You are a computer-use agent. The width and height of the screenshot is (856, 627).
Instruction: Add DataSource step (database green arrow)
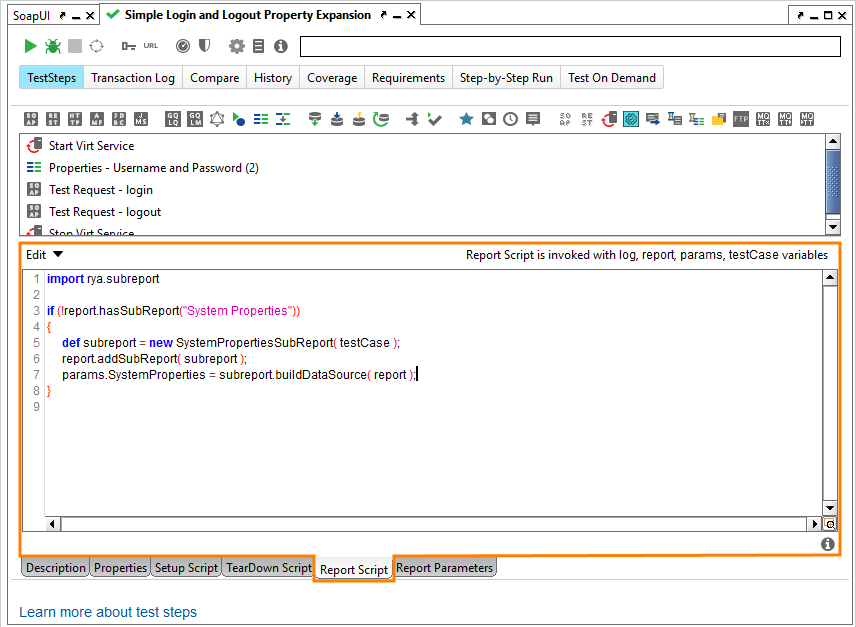315,119
